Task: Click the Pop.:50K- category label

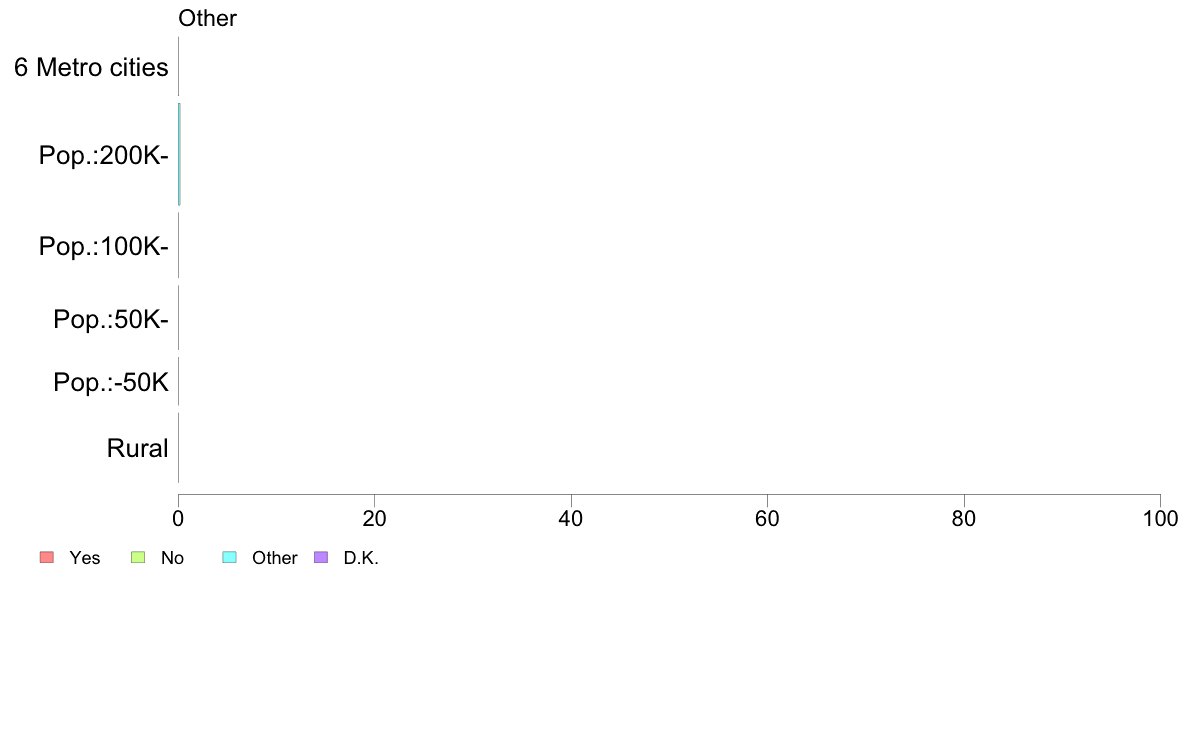Action: (111, 319)
